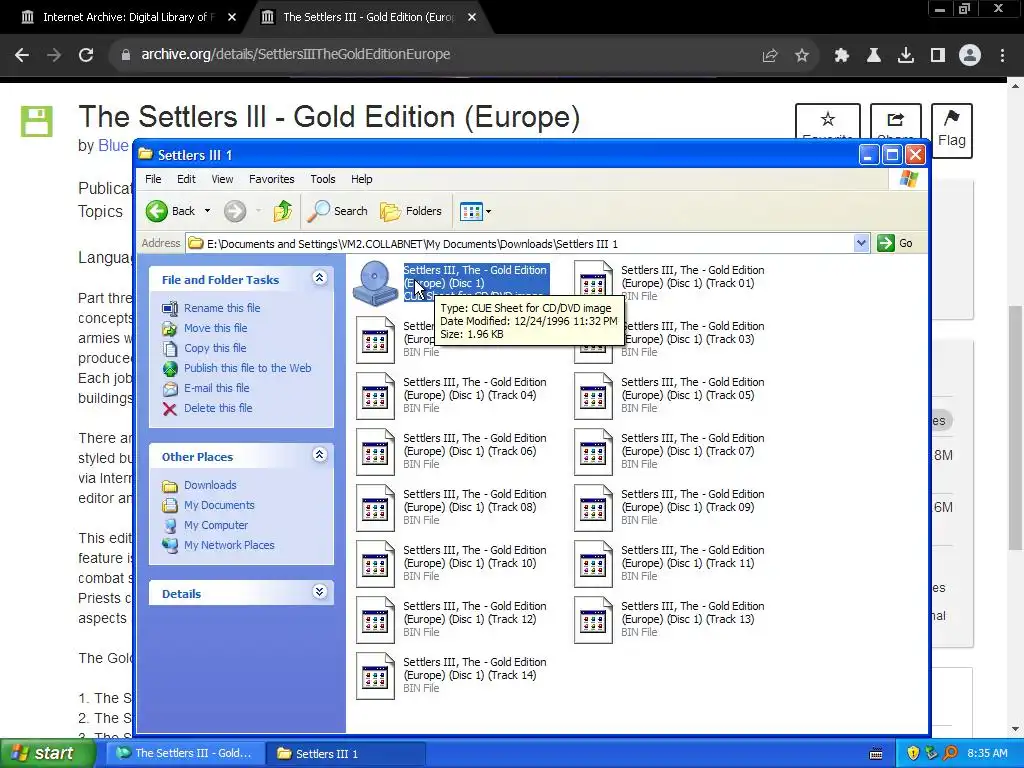Select the Track 12 BIN file icon

[375, 620]
